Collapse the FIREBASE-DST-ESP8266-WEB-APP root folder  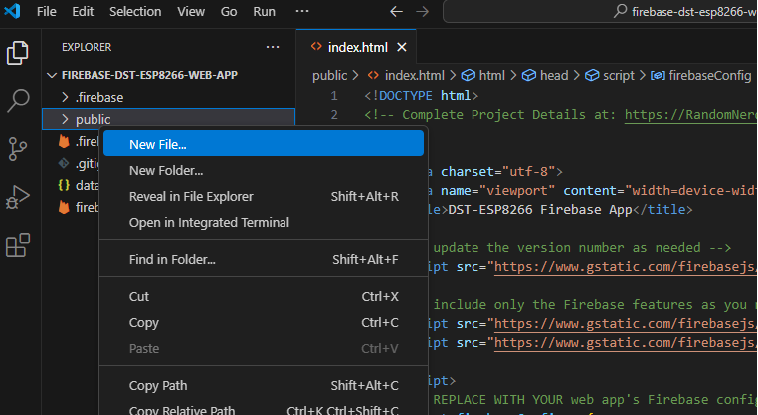pyautogui.click(x=53, y=75)
